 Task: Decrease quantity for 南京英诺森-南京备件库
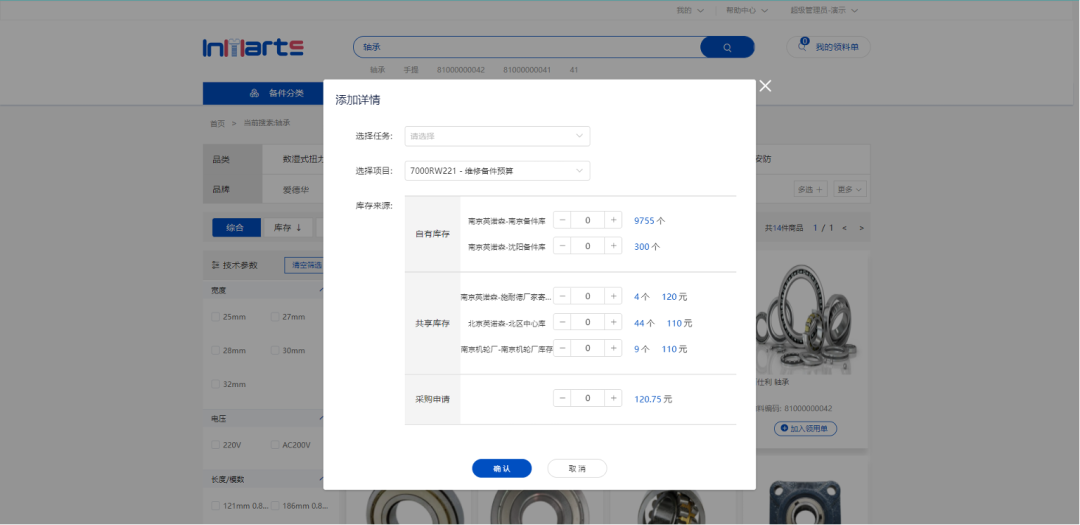click(562, 220)
